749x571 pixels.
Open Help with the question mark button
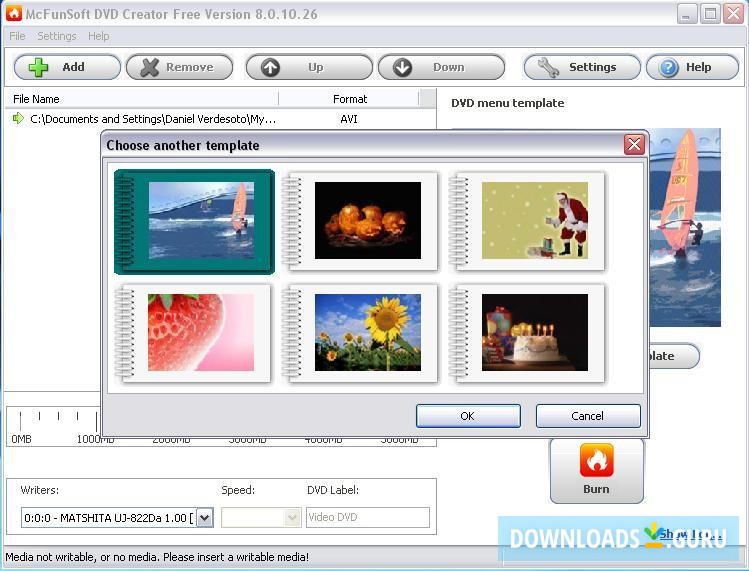692,67
